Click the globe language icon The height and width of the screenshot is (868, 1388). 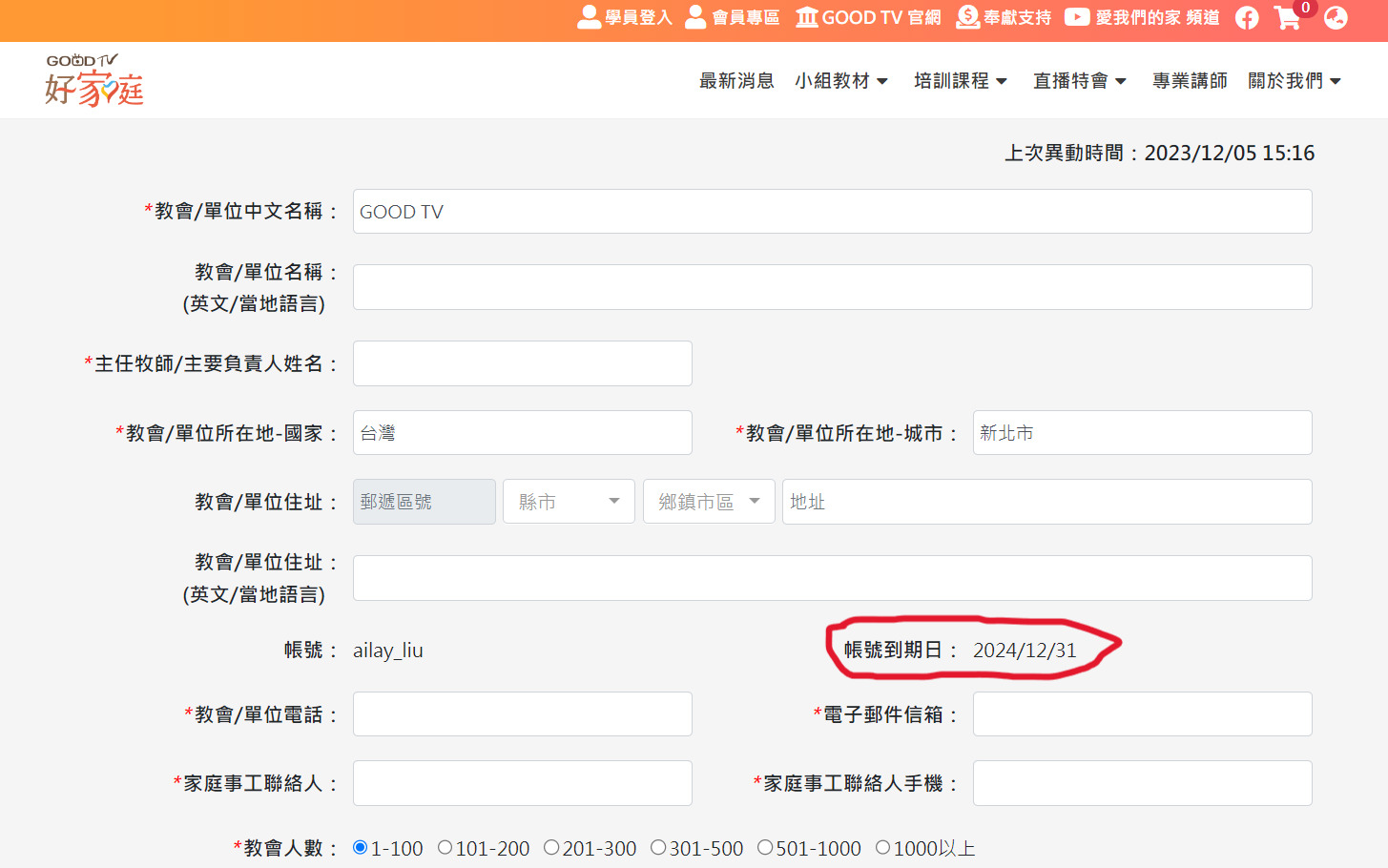1336,18
